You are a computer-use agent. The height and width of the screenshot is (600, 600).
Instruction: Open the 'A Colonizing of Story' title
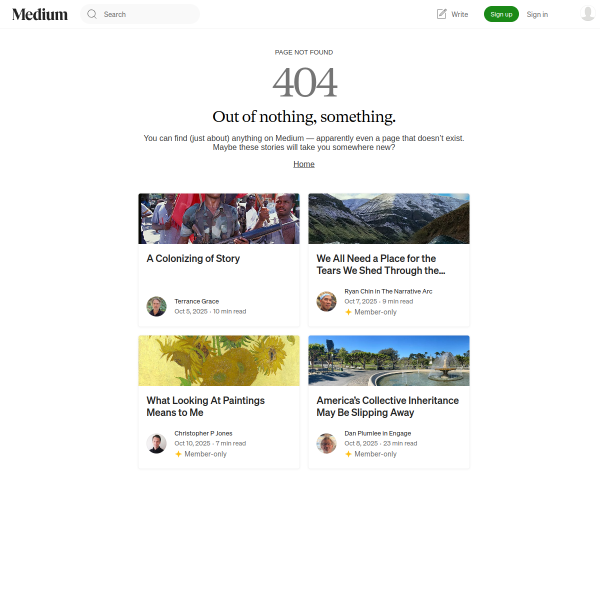[193, 259]
